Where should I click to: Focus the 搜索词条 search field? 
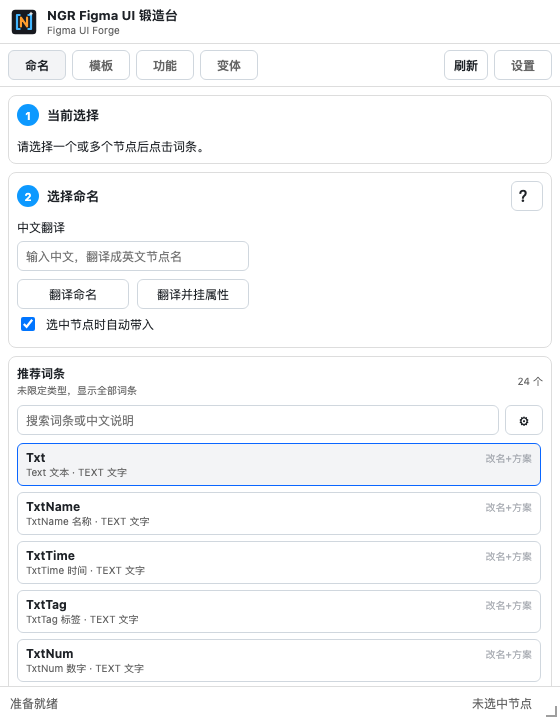[x=258, y=420]
